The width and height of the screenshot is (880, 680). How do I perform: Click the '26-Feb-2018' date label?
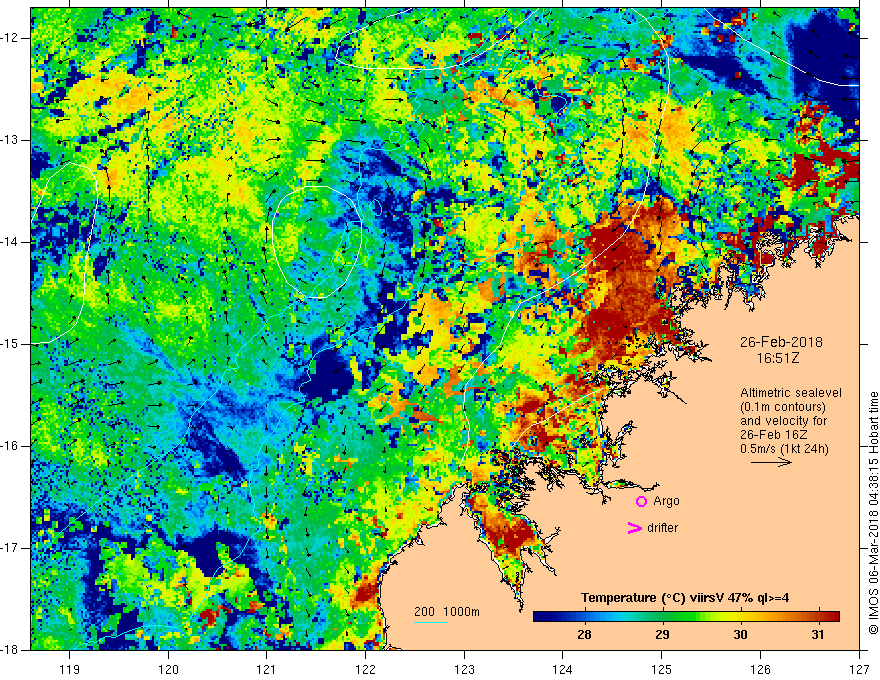[781, 342]
